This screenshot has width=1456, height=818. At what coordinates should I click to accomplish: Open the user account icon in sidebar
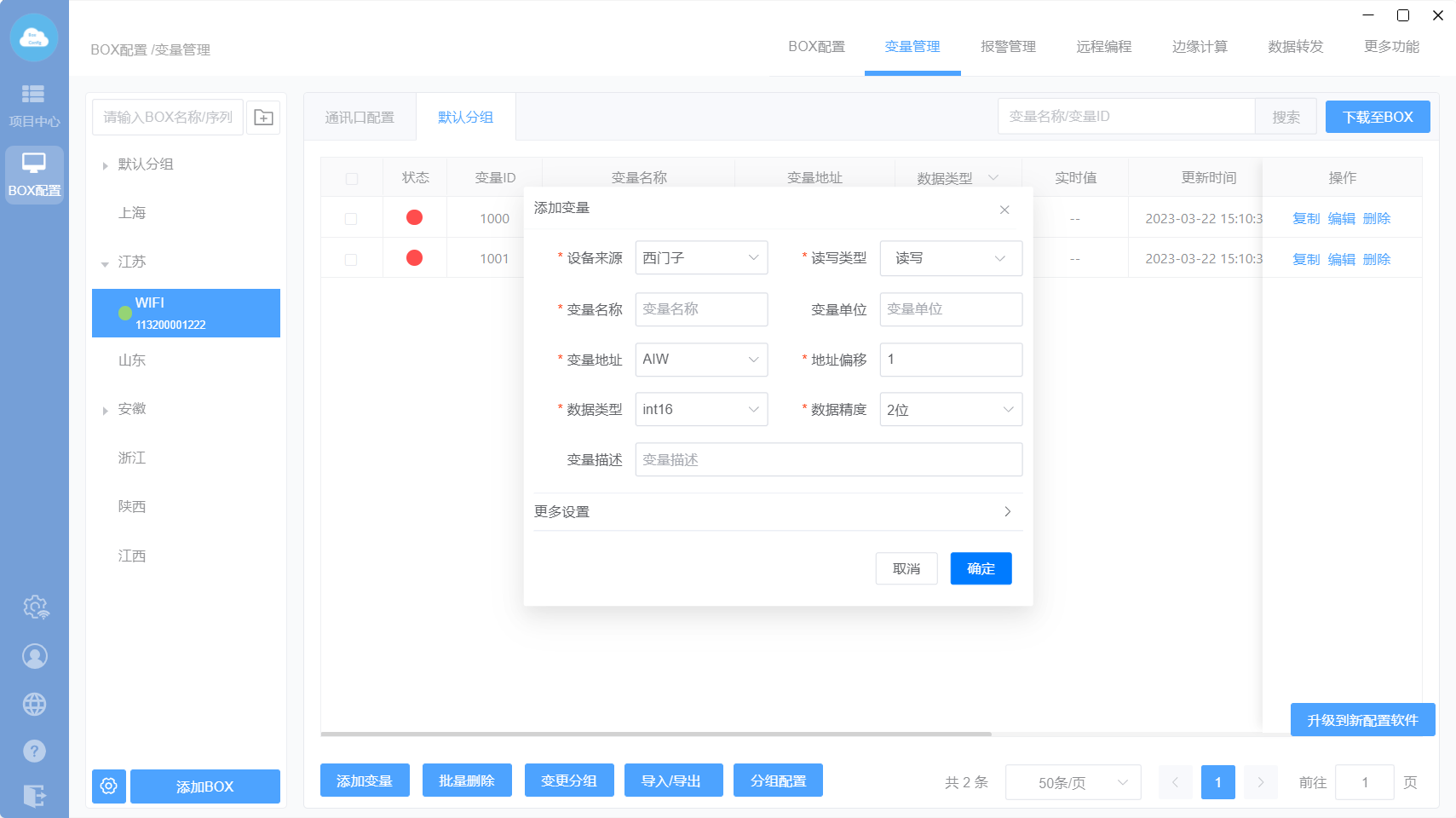click(35, 656)
